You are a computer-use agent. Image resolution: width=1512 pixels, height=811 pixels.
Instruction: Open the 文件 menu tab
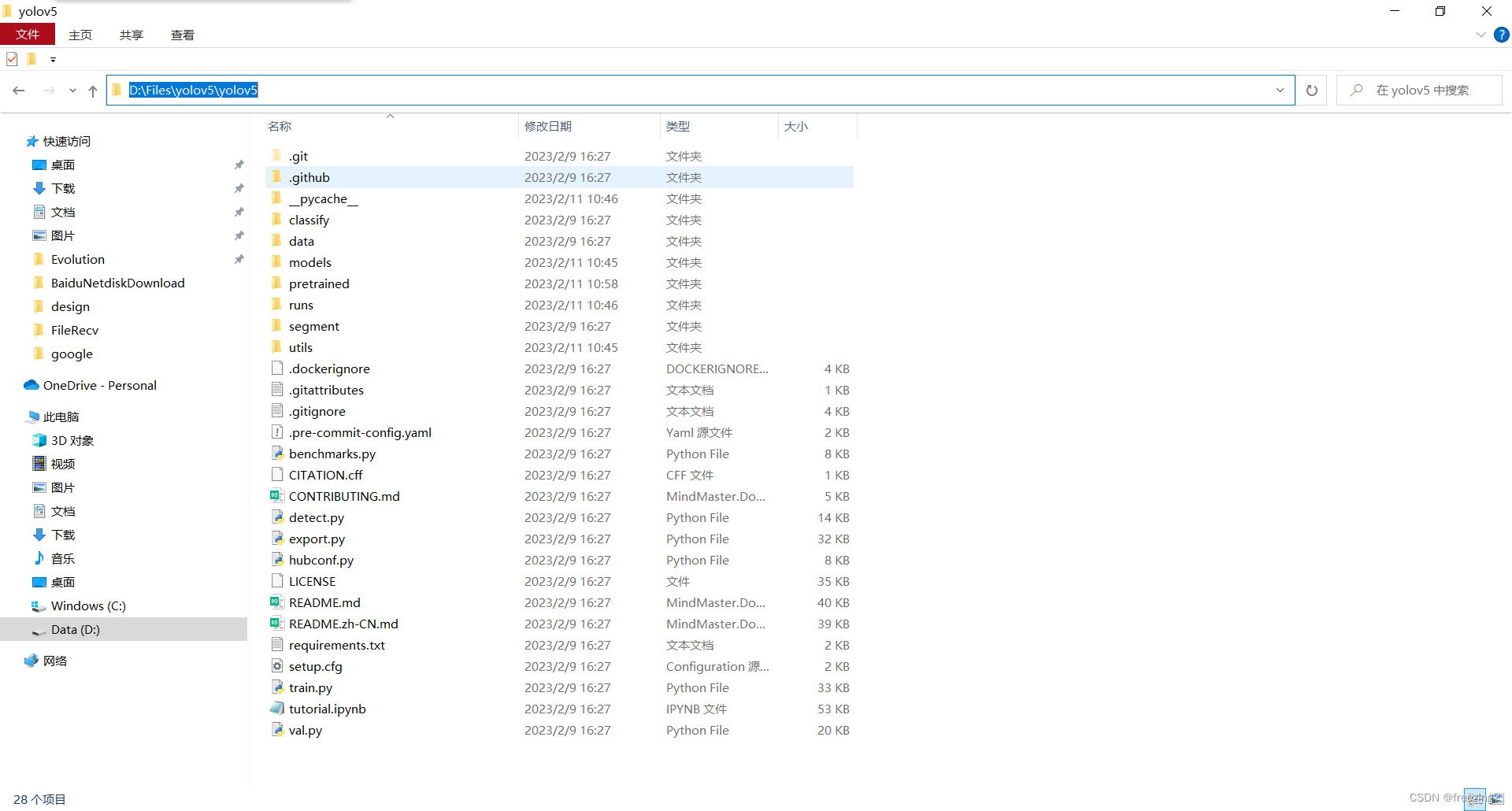coord(28,35)
